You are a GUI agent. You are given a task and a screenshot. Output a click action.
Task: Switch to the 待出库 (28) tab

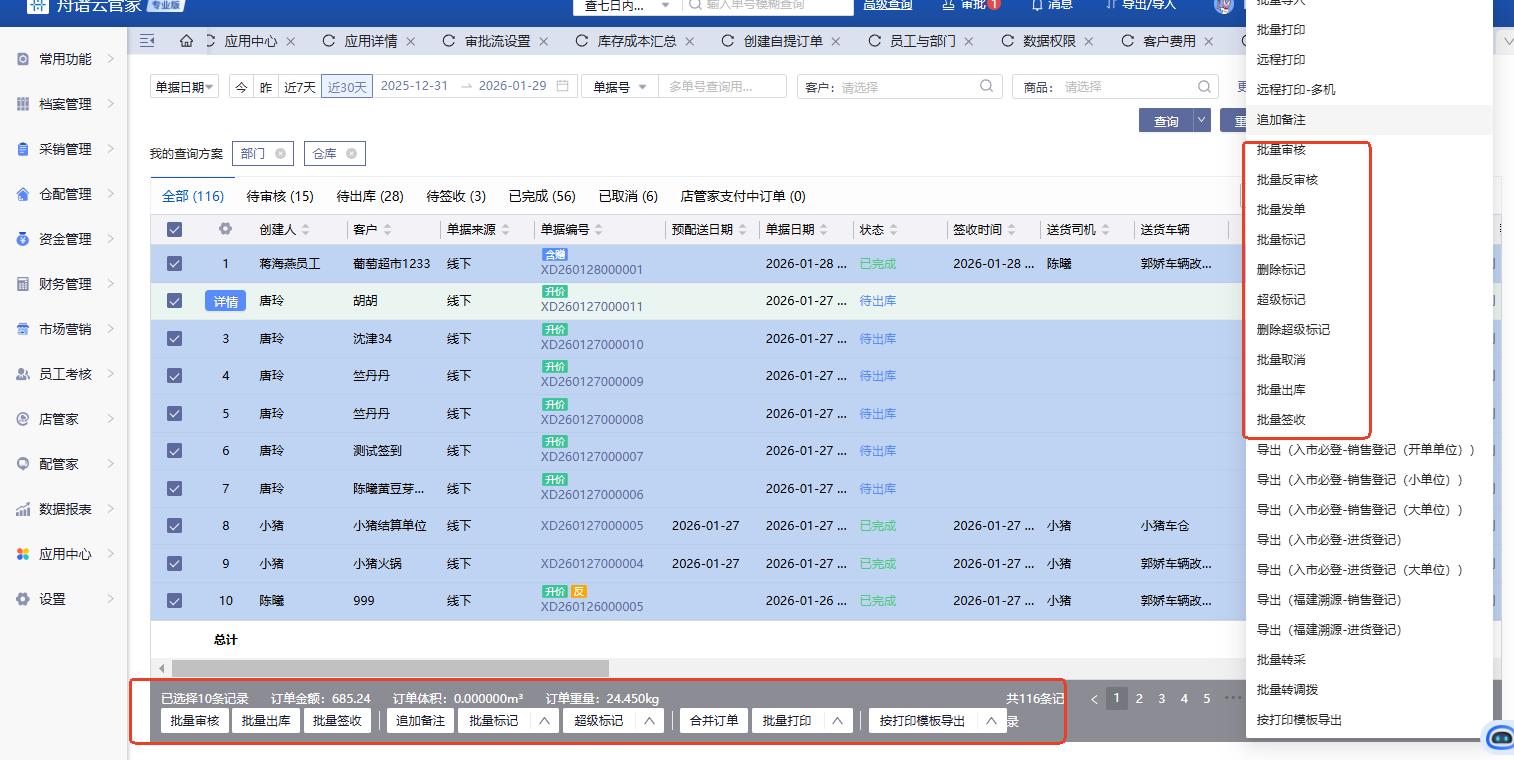coord(370,196)
